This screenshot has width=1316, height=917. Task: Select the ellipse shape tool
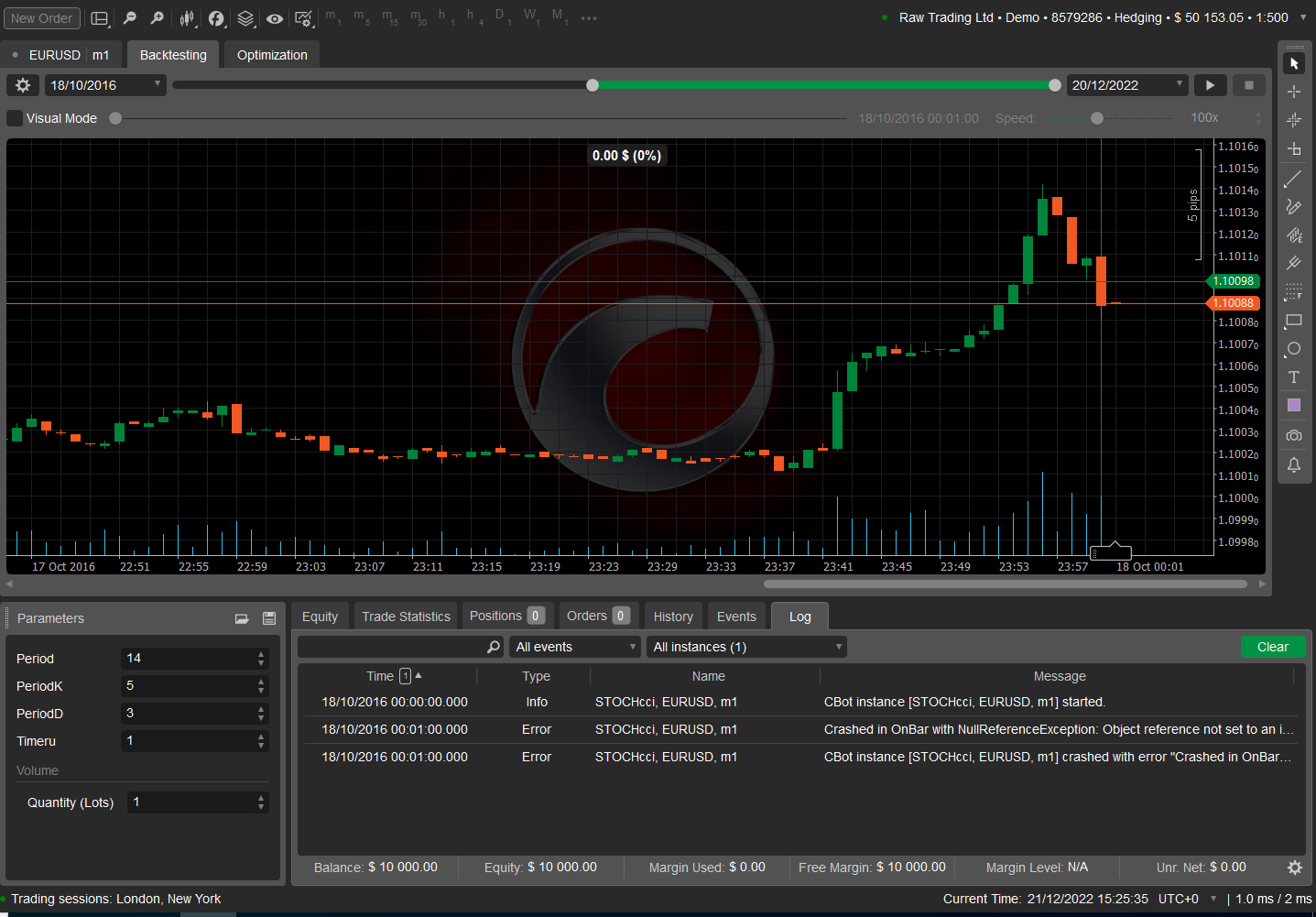point(1294,349)
